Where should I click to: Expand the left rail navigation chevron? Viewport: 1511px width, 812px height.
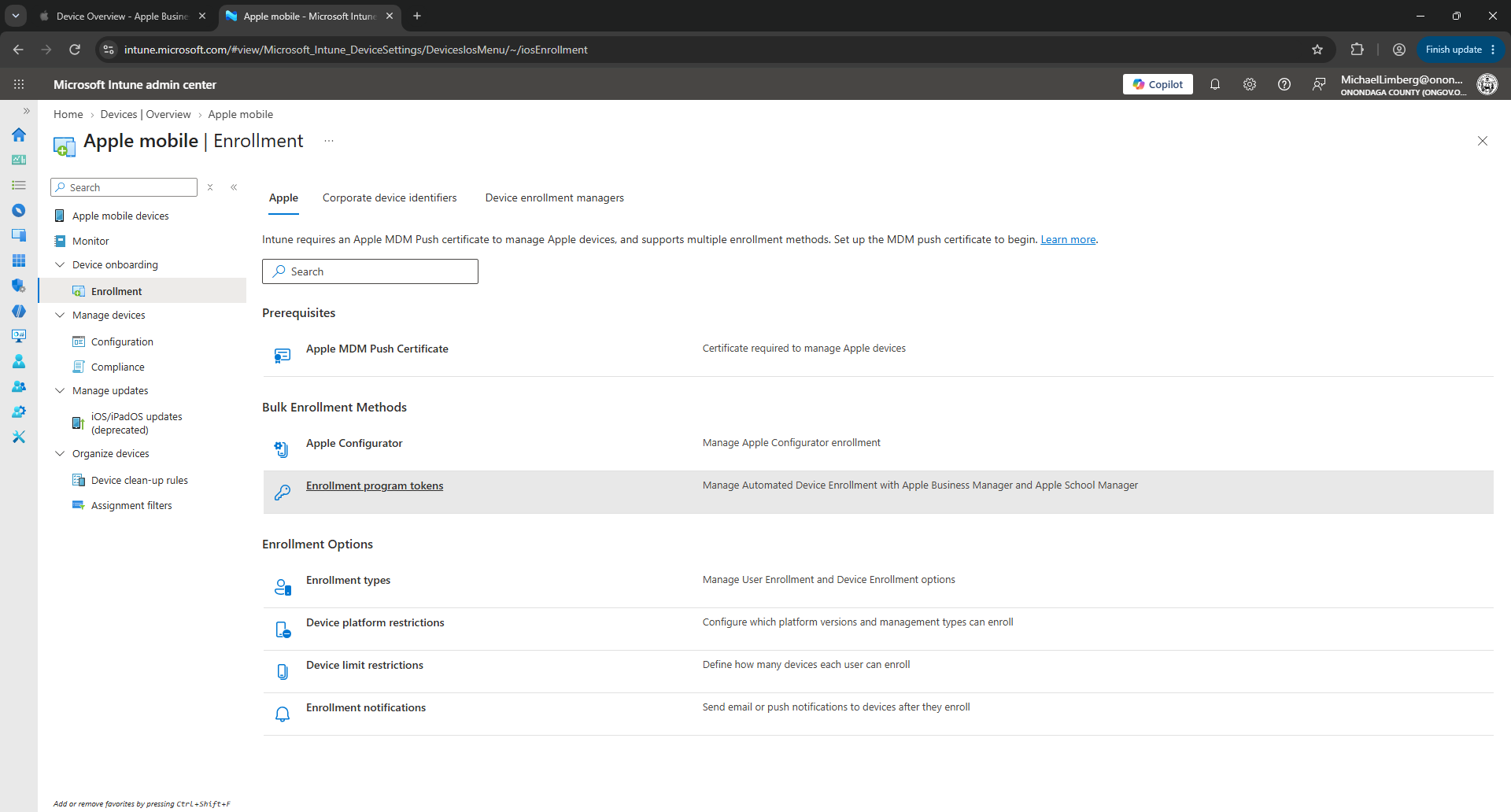point(27,111)
